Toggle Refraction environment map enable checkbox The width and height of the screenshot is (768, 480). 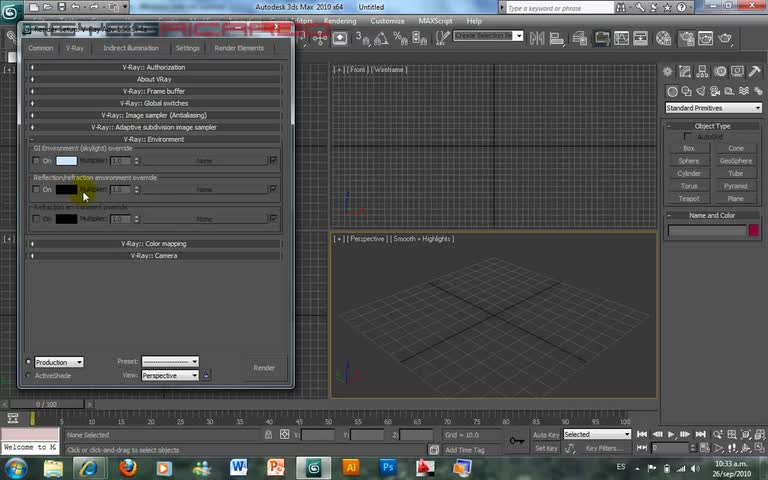click(273, 218)
